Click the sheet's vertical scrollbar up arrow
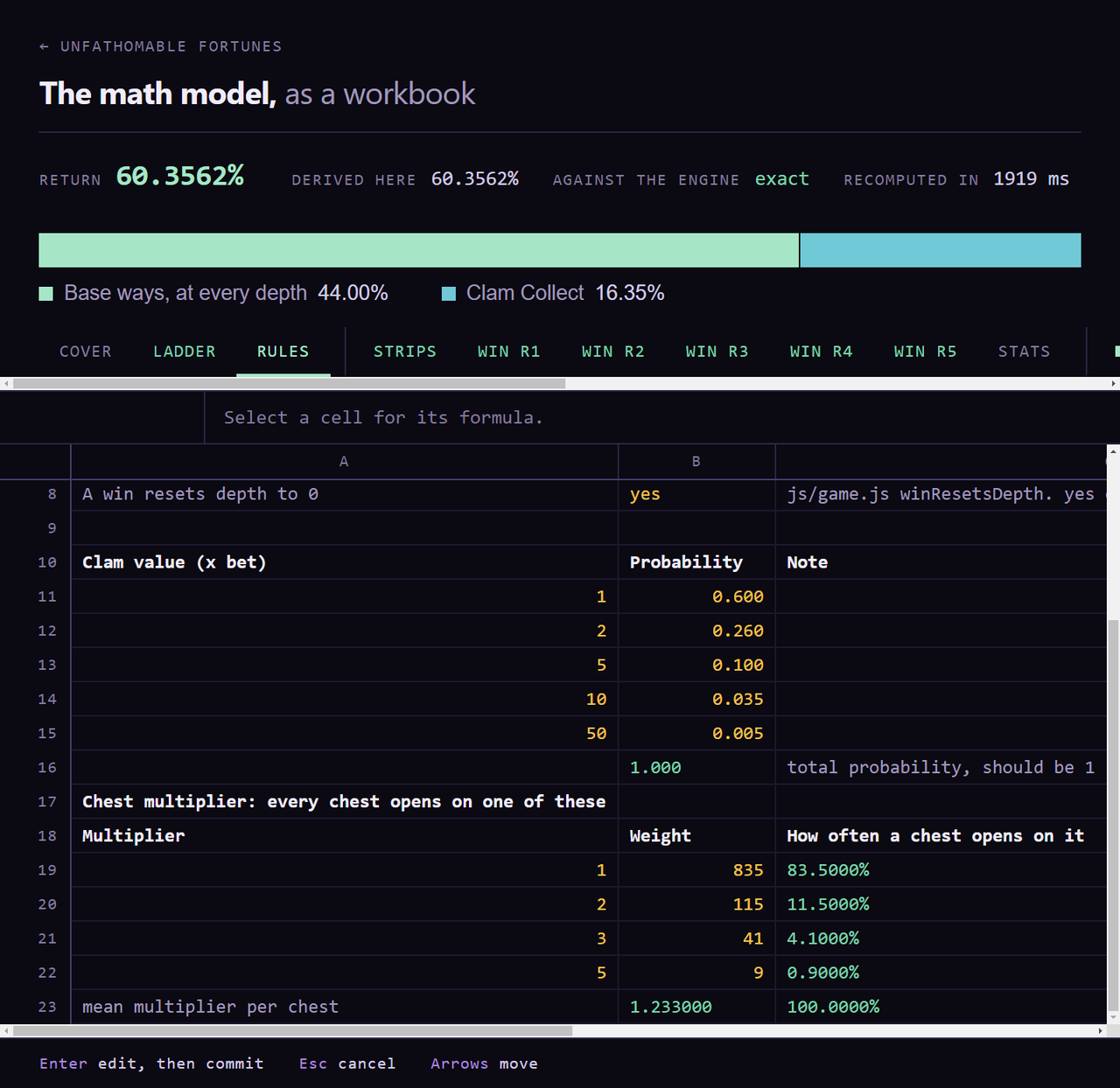Viewport: 1120px width, 1088px height. [x=1113, y=450]
